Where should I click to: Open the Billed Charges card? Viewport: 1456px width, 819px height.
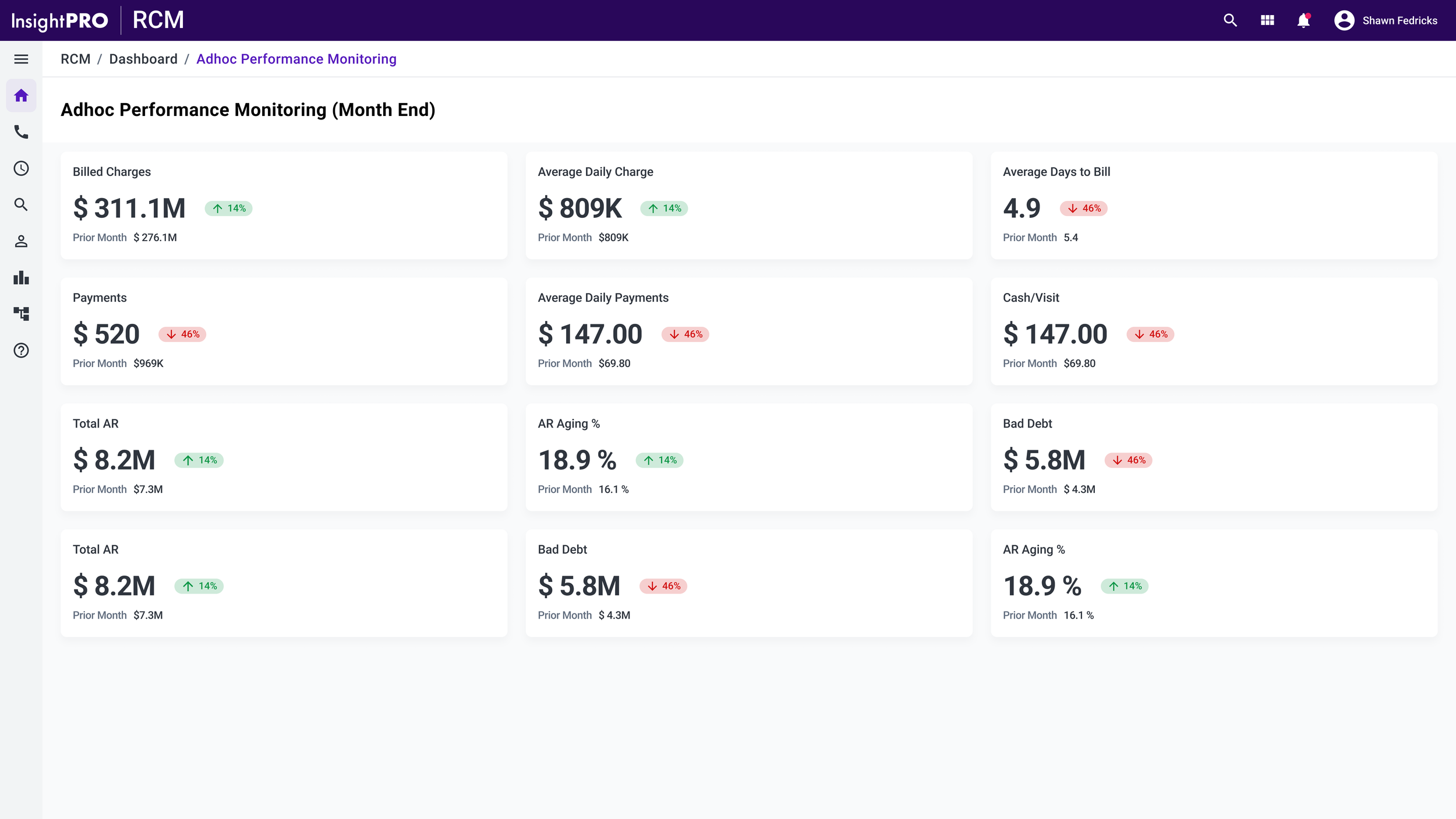[x=284, y=205]
